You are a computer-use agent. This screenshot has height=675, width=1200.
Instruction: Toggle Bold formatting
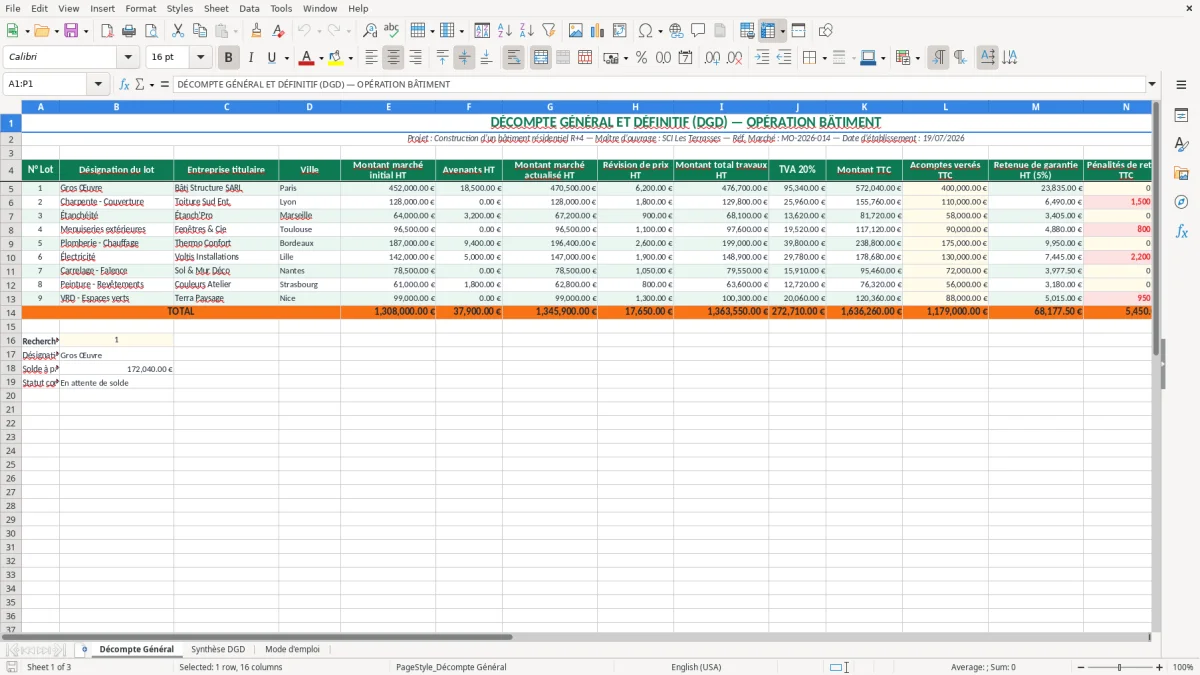point(229,58)
